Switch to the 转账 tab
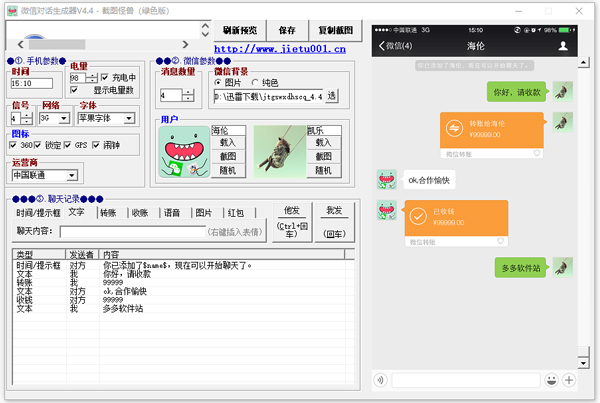The image size is (600, 403). (108, 213)
